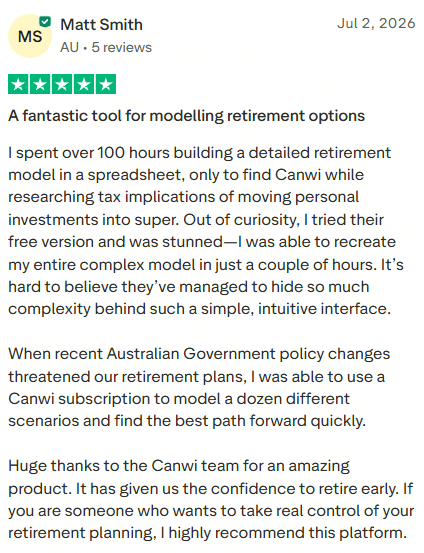
Task: Click the Jul 2, 2026 review date
Action: tap(376, 24)
